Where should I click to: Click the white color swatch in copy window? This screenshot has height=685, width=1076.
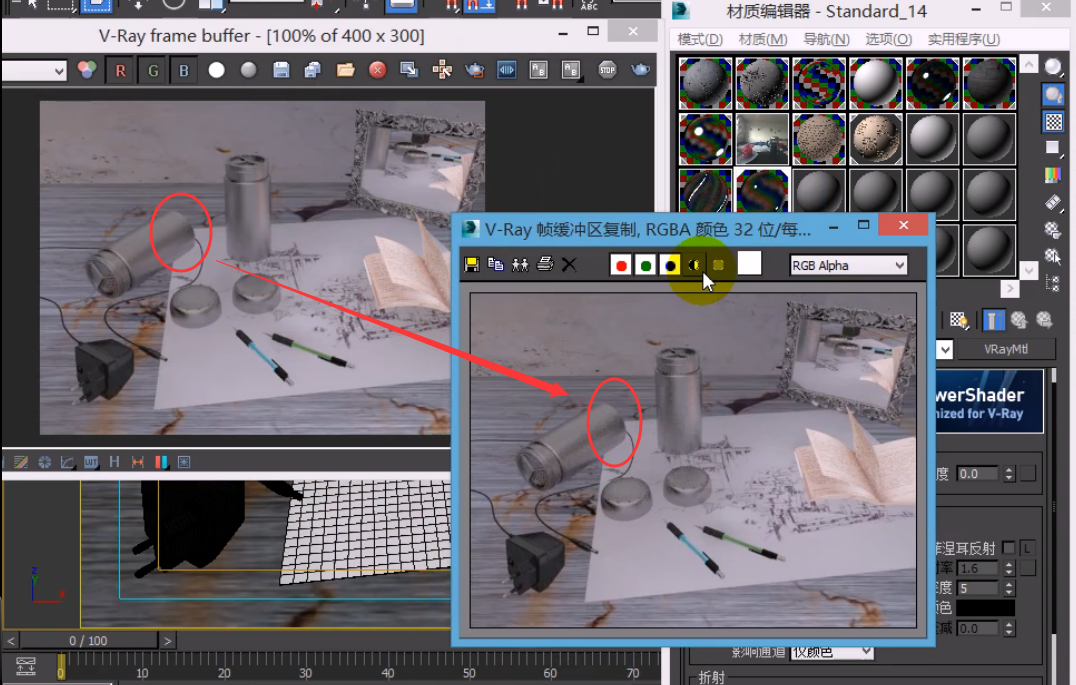pyautogui.click(x=749, y=263)
